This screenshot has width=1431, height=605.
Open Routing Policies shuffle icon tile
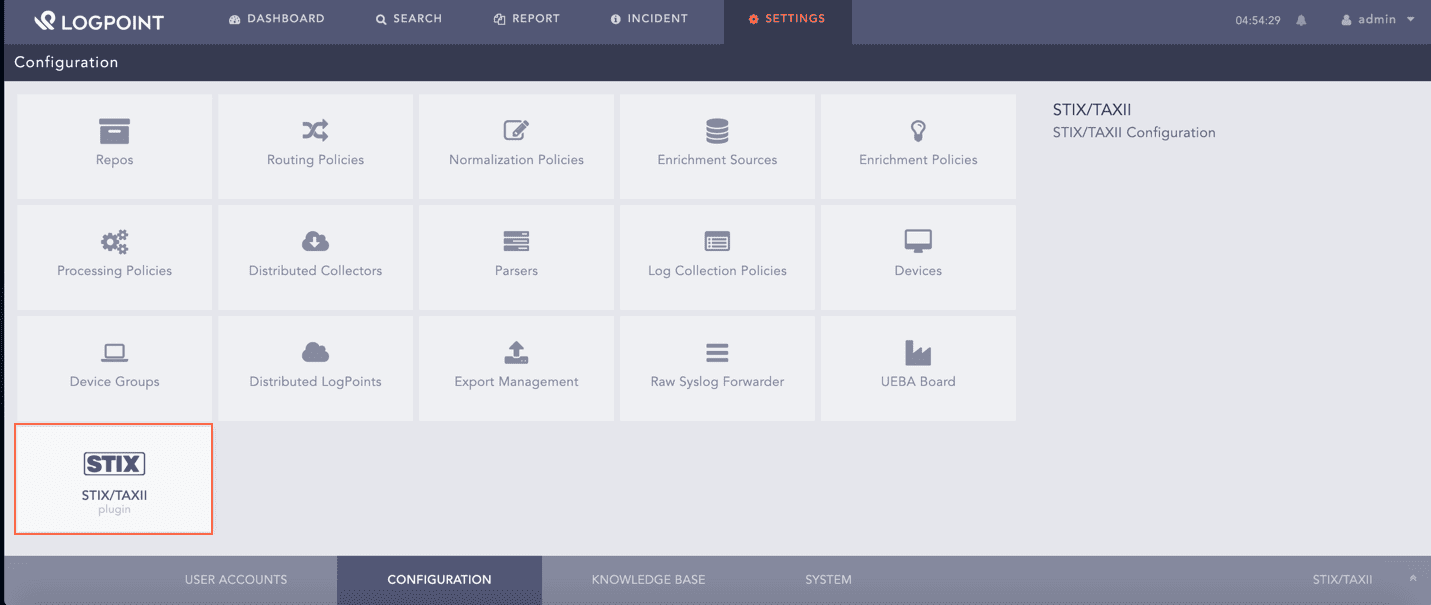(315, 146)
